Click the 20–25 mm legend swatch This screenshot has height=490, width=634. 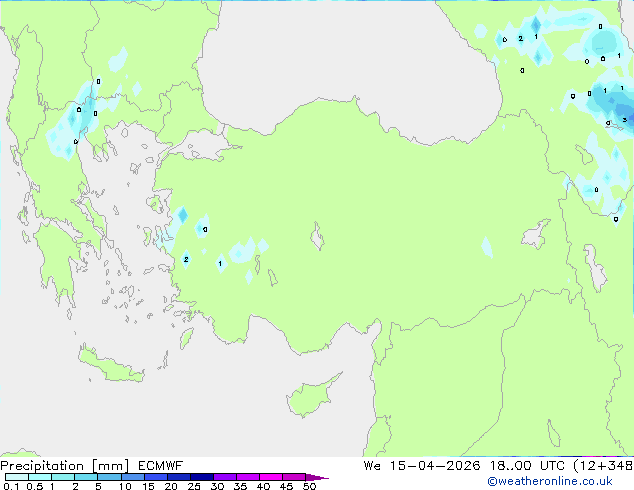point(179,477)
